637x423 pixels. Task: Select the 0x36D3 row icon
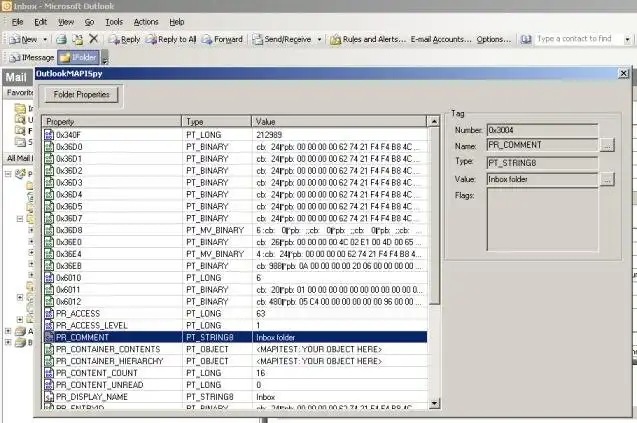[49, 182]
